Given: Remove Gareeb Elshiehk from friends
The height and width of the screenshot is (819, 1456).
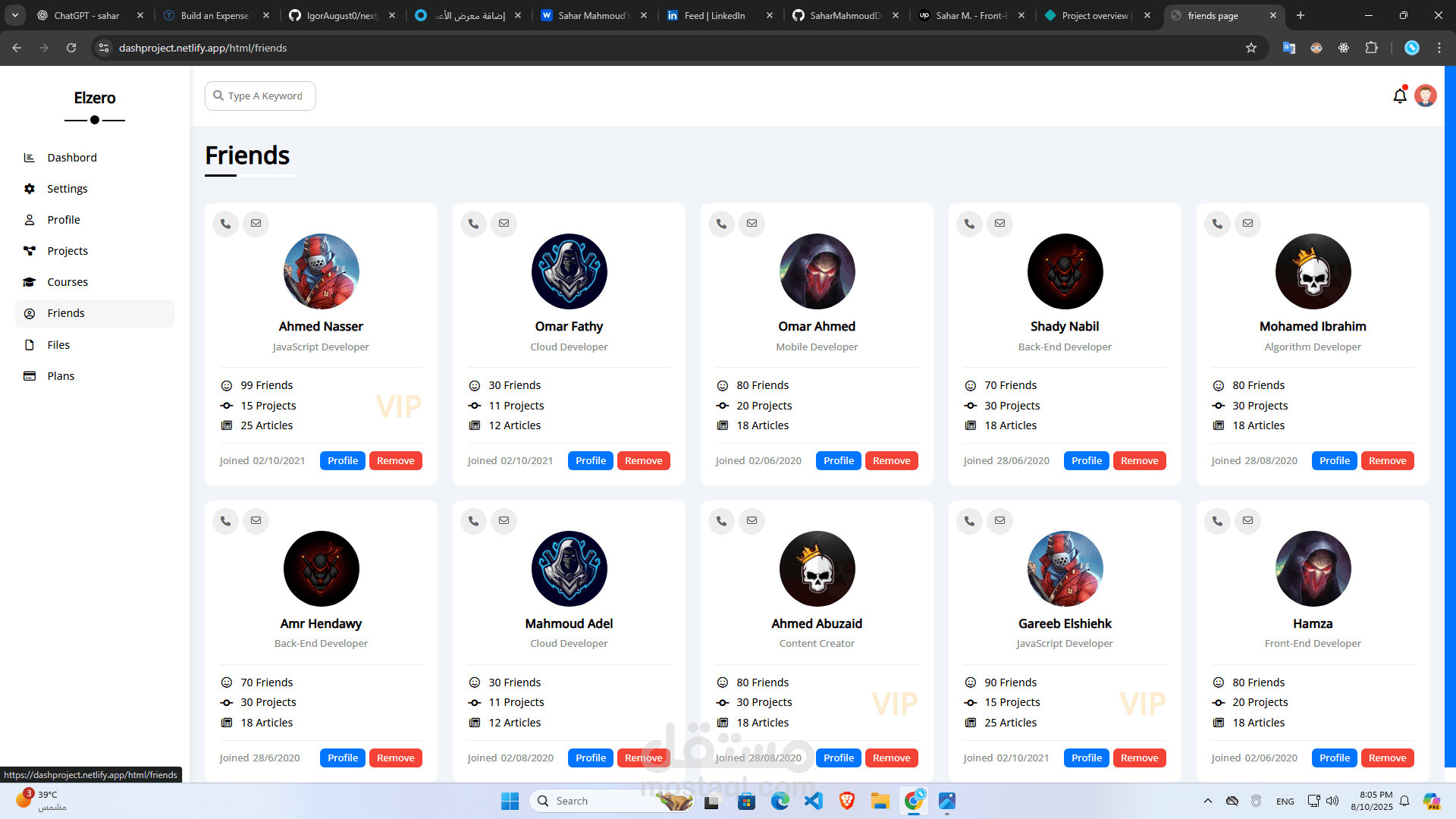Looking at the screenshot, I should point(1139,758).
